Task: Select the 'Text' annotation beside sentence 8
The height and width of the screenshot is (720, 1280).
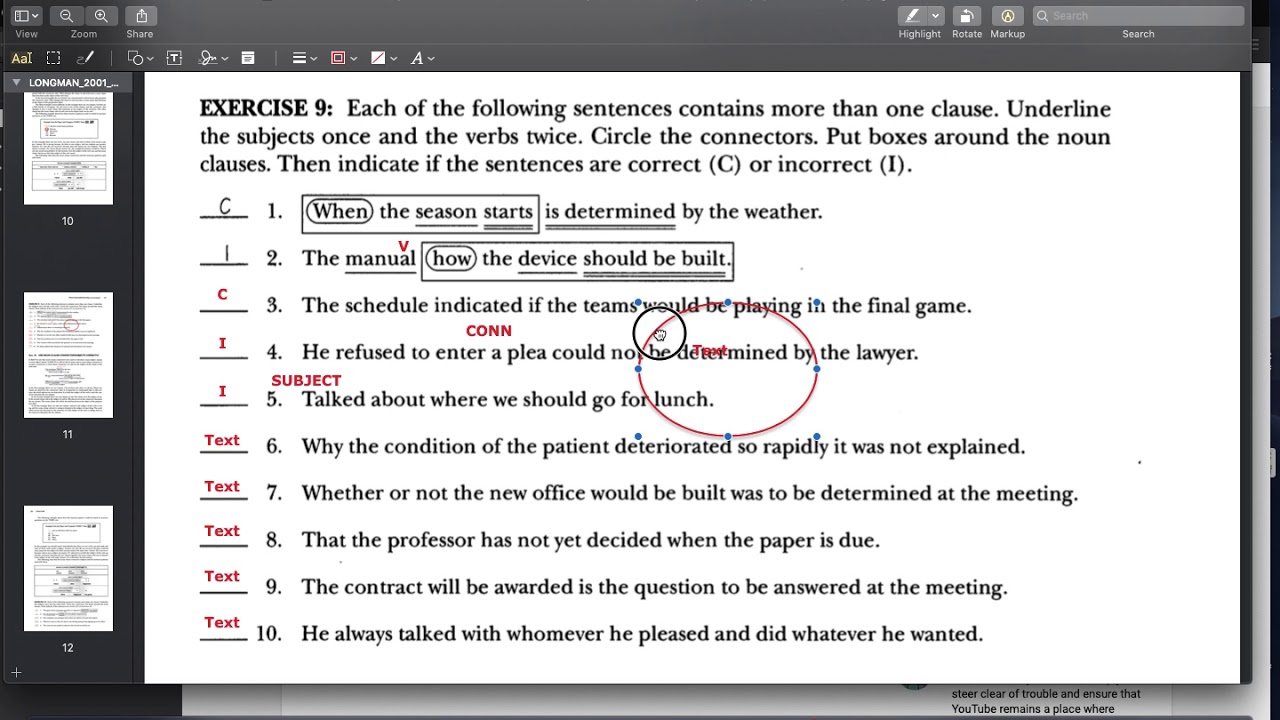Action: point(222,531)
